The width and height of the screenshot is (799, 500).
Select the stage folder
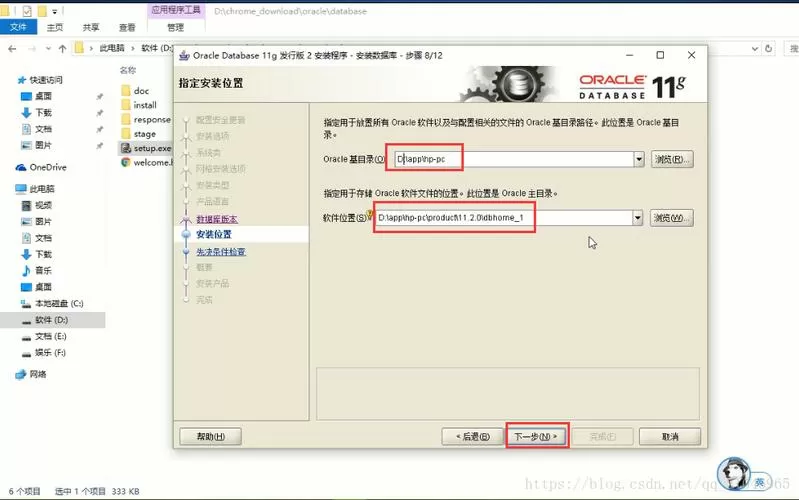click(x=139, y=134)
